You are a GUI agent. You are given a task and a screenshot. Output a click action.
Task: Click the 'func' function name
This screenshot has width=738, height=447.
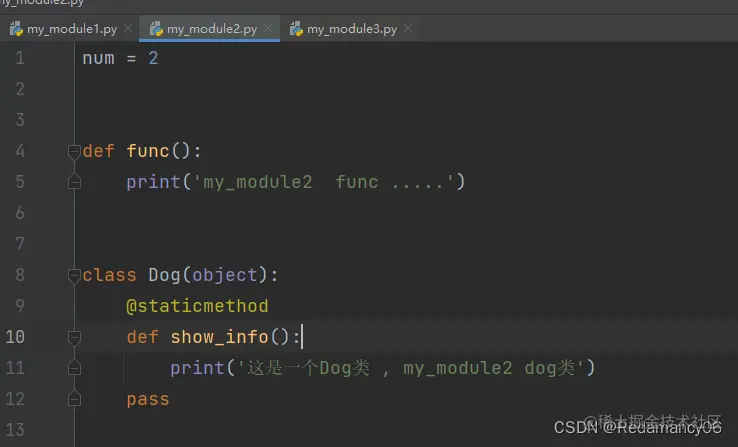click(x=148, y=151)
